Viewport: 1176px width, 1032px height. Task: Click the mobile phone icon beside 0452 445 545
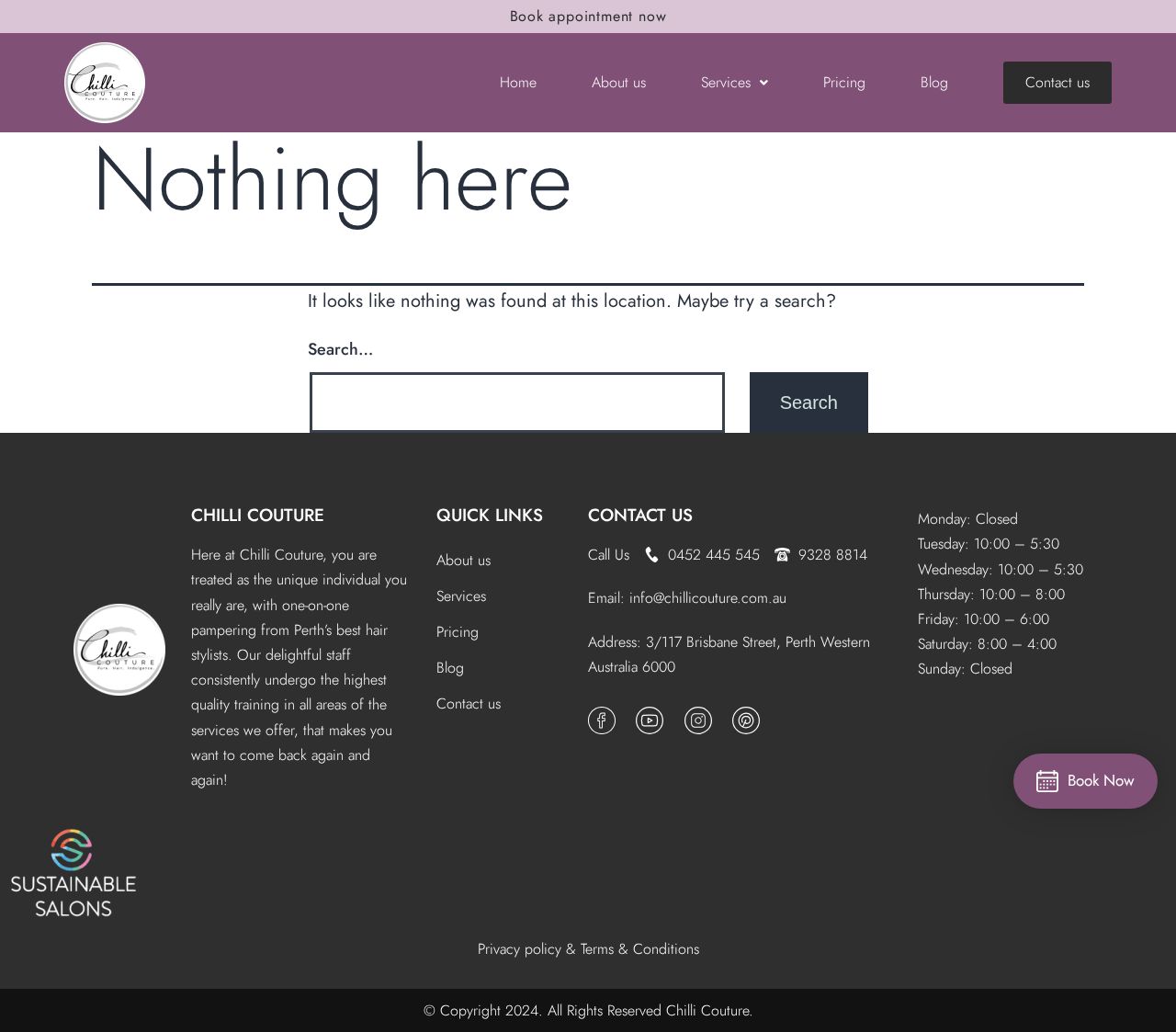652,554
